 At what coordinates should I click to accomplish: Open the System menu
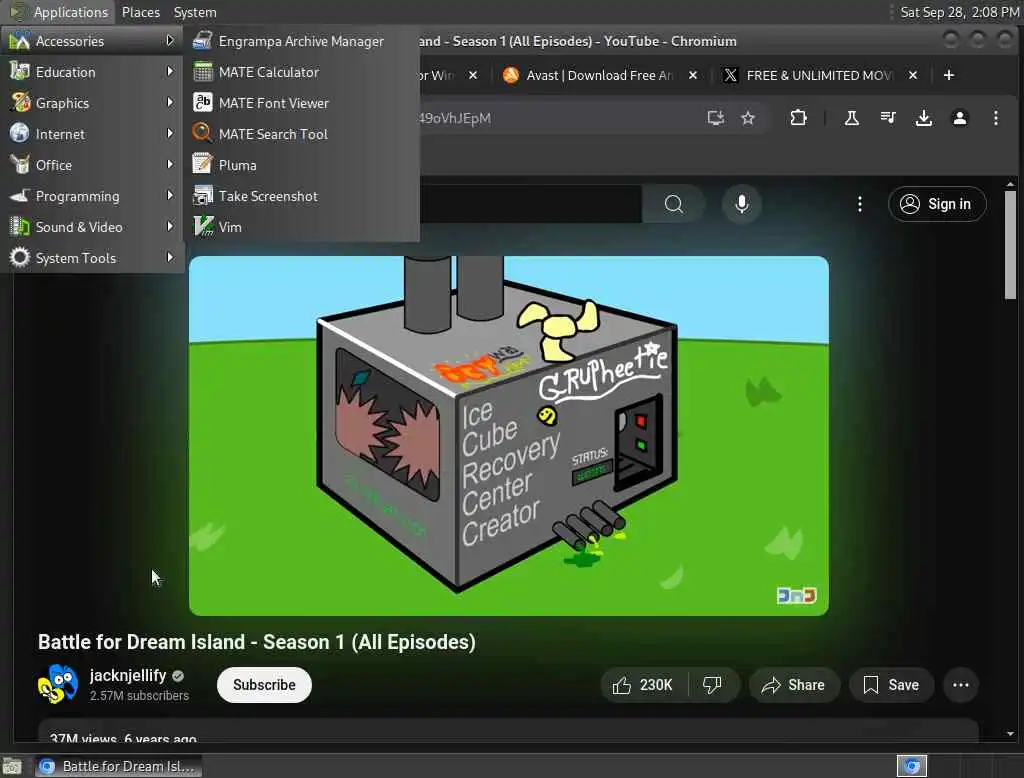[195, 12]
